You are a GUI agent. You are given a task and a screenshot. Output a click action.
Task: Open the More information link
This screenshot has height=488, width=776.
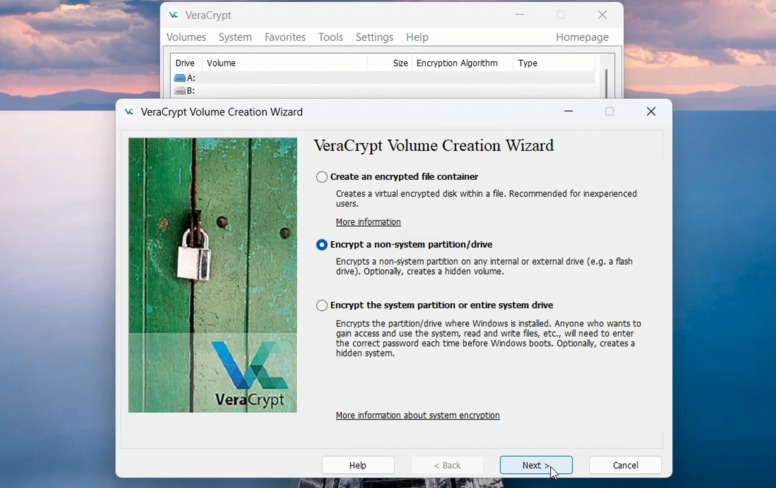[x=368, y=222]
